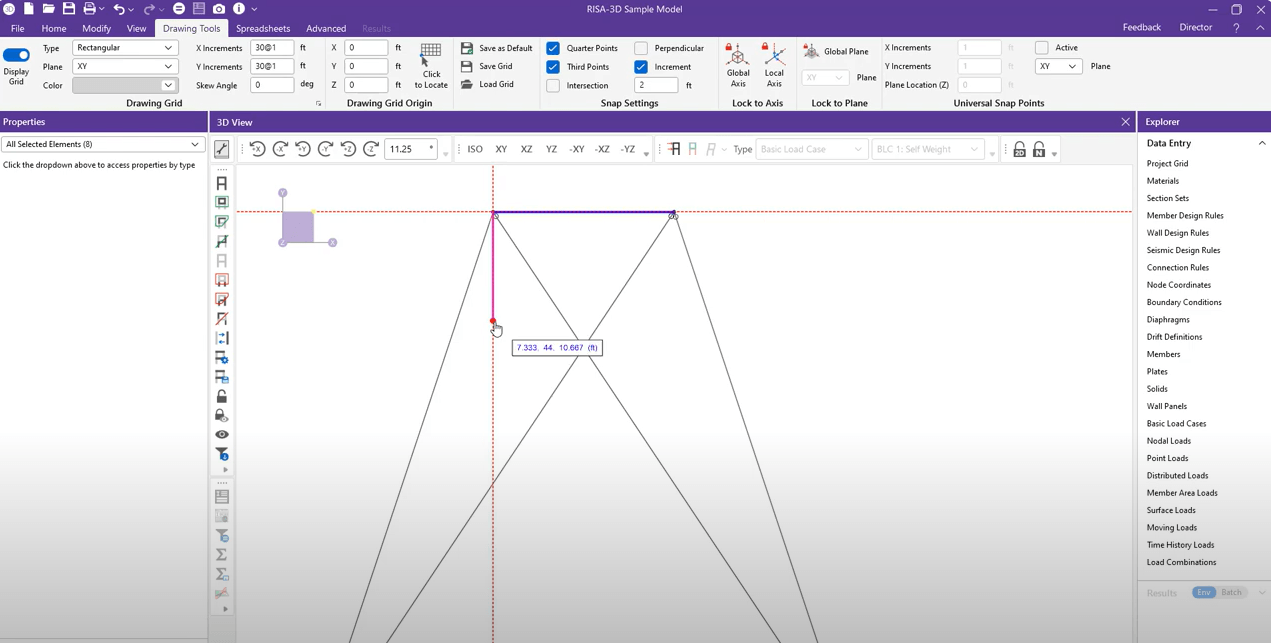This screenshot has height=643, width=1271.
Task: Switch to the Spreadsheets ribbon tab
Action: click(263, 28)
